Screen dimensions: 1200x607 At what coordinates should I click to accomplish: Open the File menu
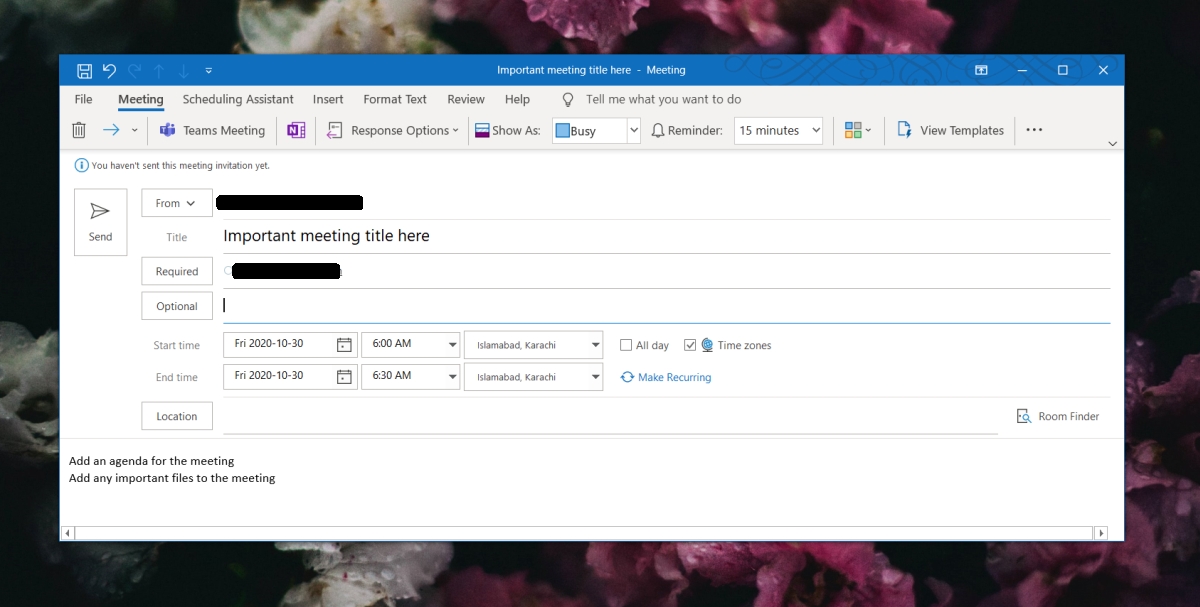[x=84, y=99]
